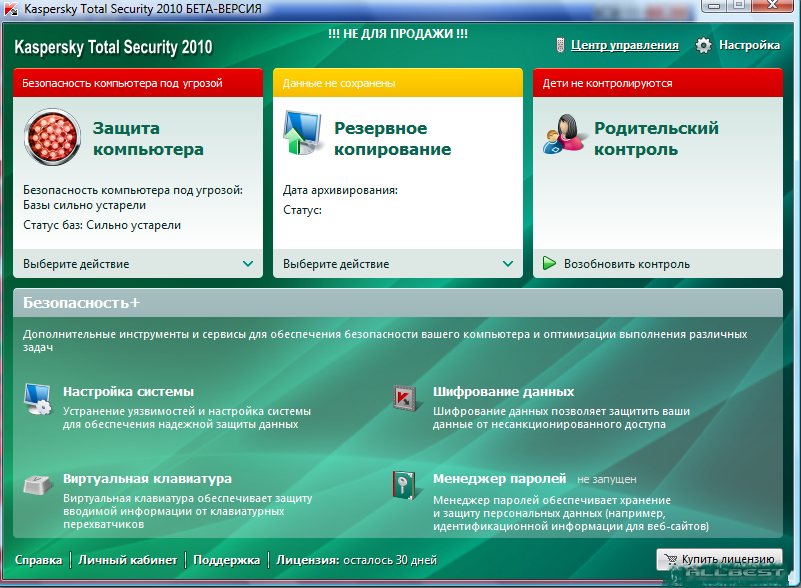Click the Менеджер паролей book icon
801x588 pixels.
404,485
